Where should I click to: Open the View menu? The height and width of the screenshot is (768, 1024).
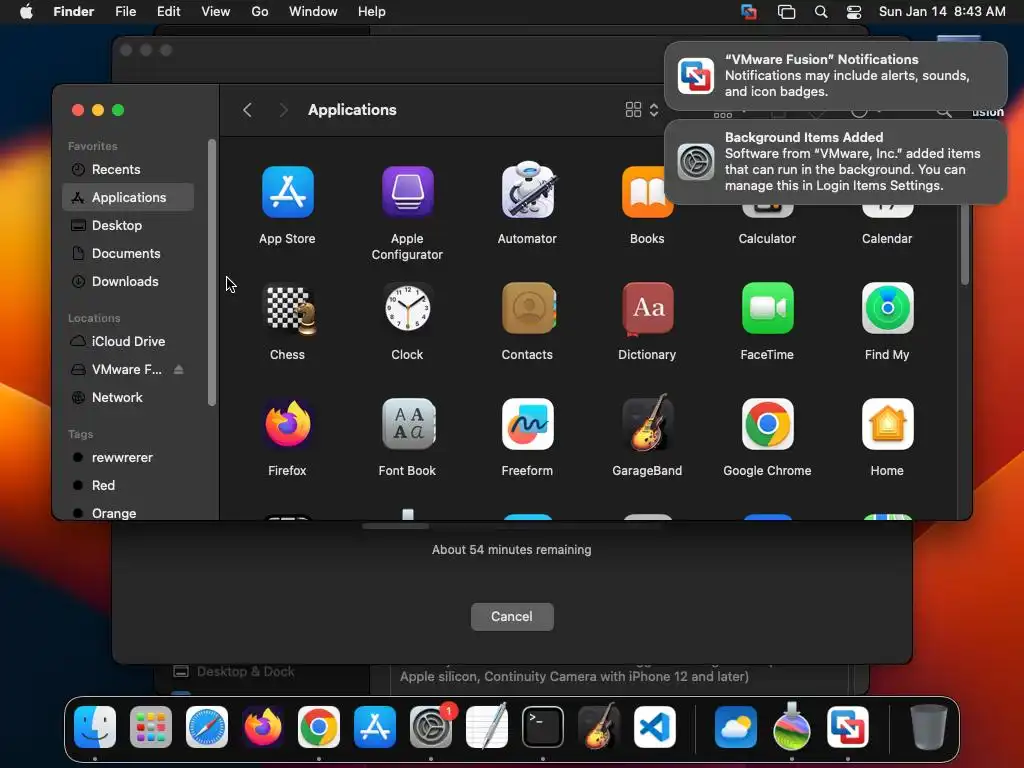pos(216,12)
